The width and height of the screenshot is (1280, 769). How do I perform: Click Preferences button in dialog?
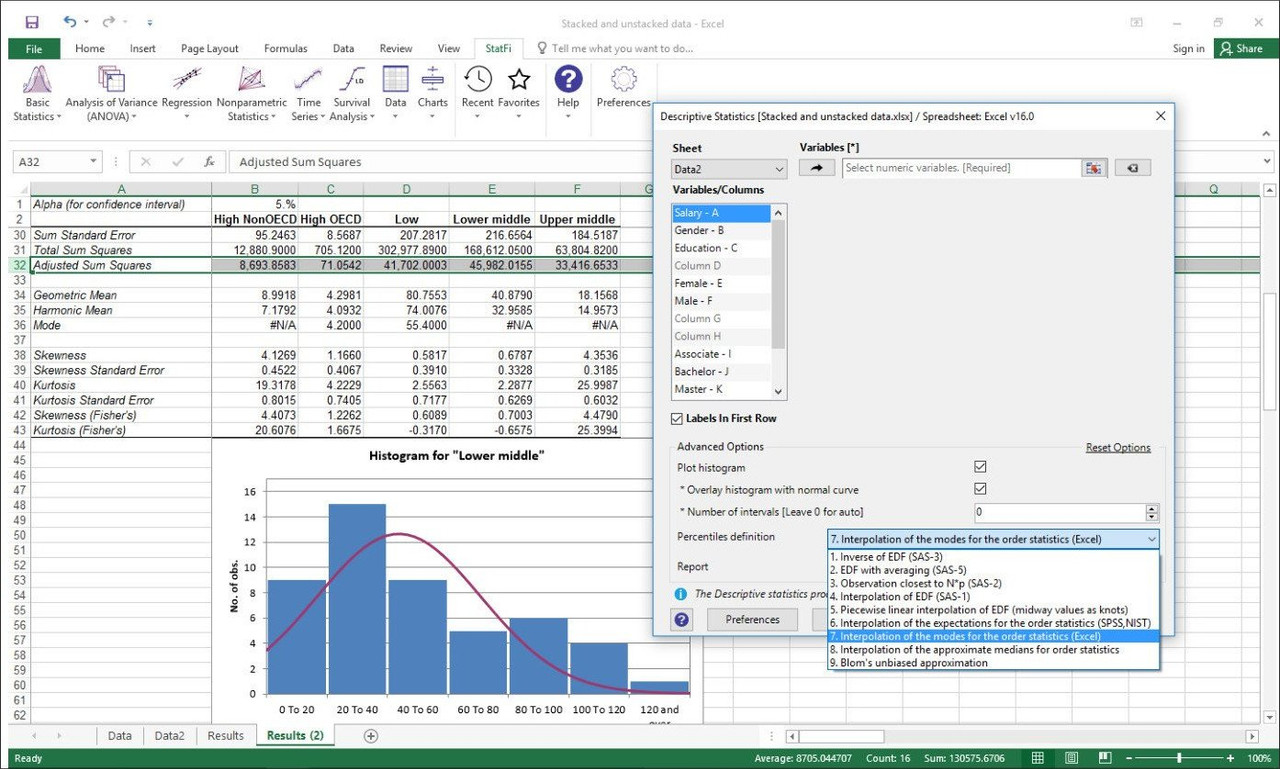click(x=752, y=619)
